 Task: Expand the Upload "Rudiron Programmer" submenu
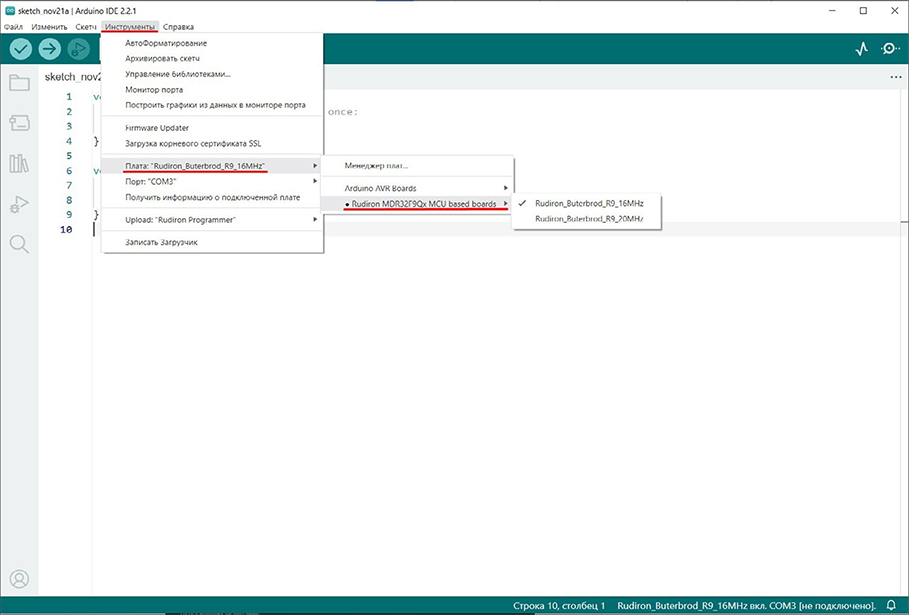click(x=212, y=220)
